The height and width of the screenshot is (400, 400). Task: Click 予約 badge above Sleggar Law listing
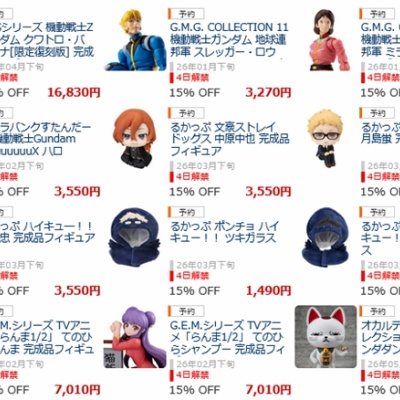186,14
